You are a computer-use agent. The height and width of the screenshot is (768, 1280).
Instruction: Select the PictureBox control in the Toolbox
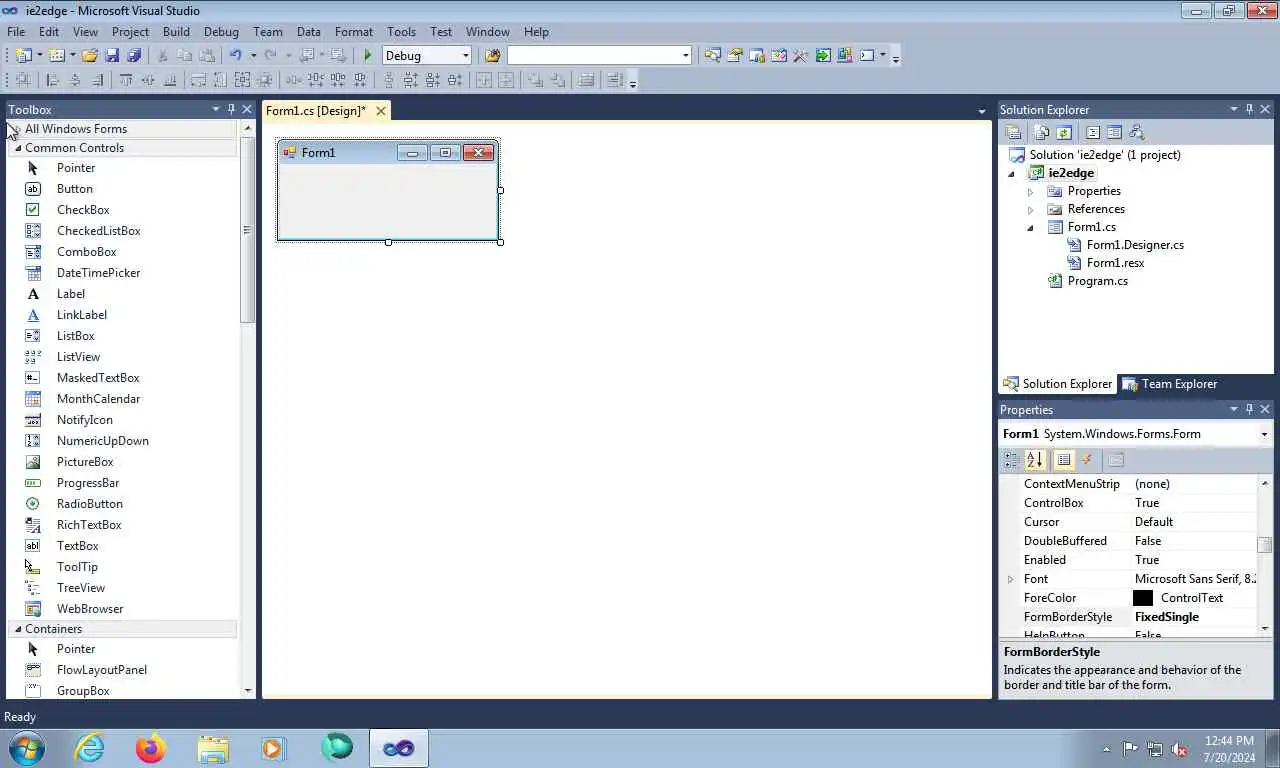point(85,462)
